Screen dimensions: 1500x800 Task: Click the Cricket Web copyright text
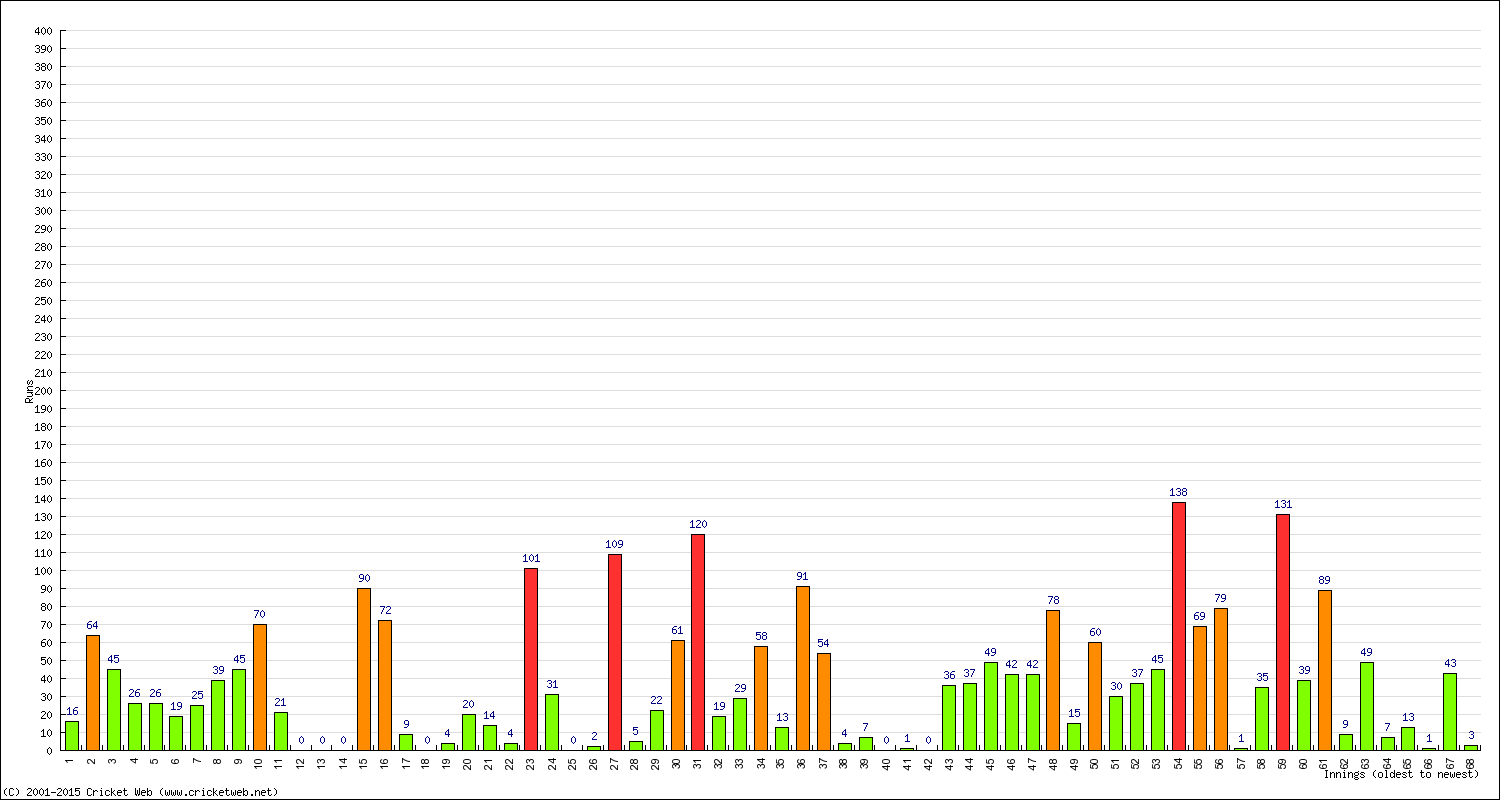tap(140, 792)
